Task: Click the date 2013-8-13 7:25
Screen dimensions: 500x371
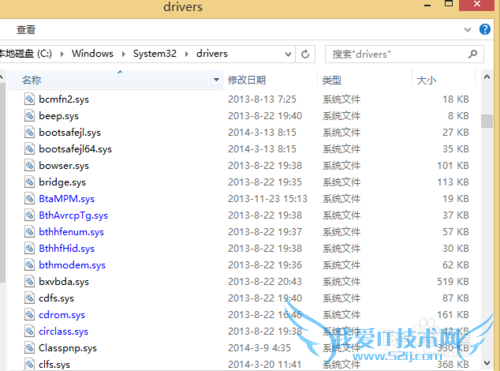Action: (x=262, y=100)
